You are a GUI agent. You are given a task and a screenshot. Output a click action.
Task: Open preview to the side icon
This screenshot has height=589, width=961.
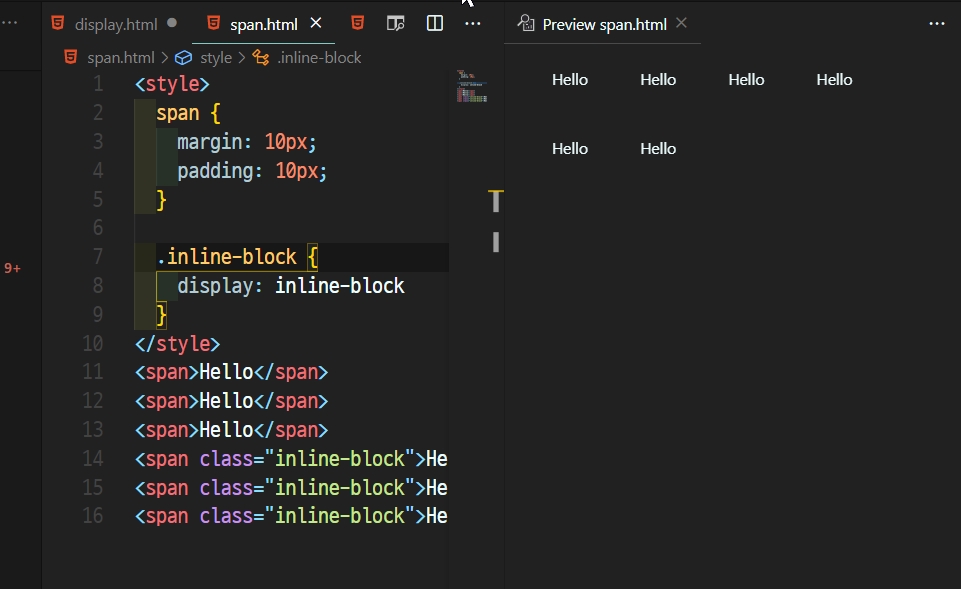point(395,23)
